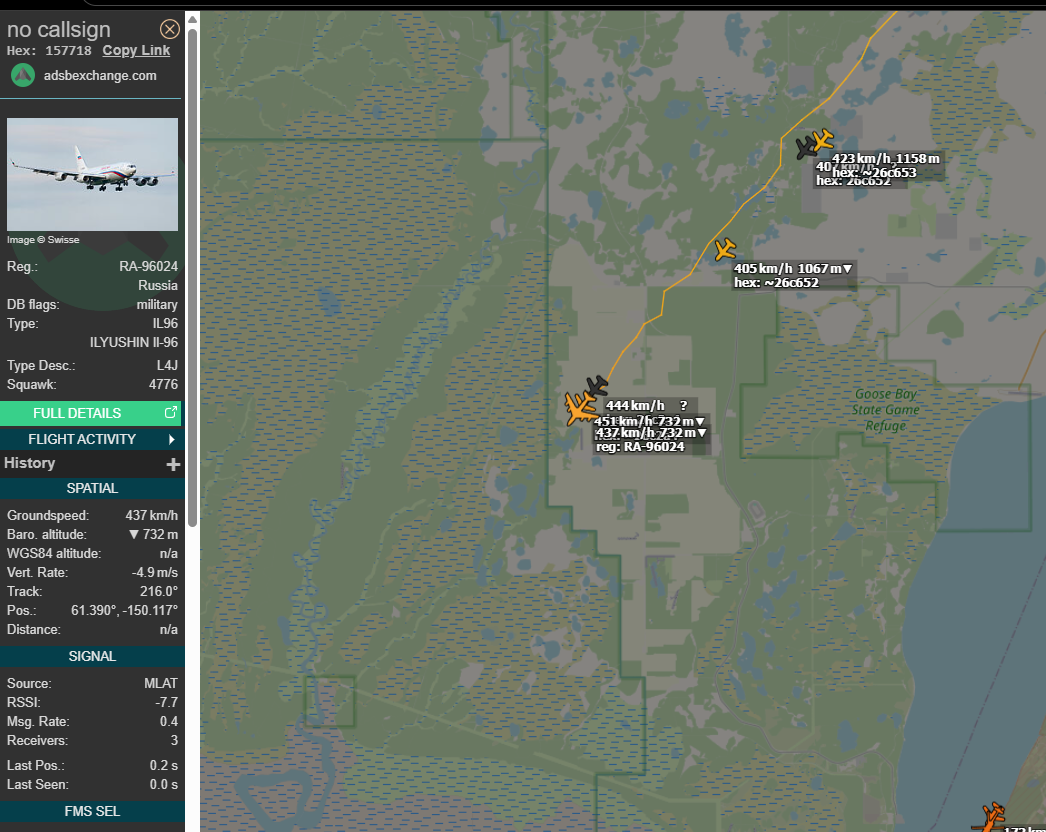Click the reg: RA-96024 map label
This screenshot has height=832, width=1046.
[640, 447]
